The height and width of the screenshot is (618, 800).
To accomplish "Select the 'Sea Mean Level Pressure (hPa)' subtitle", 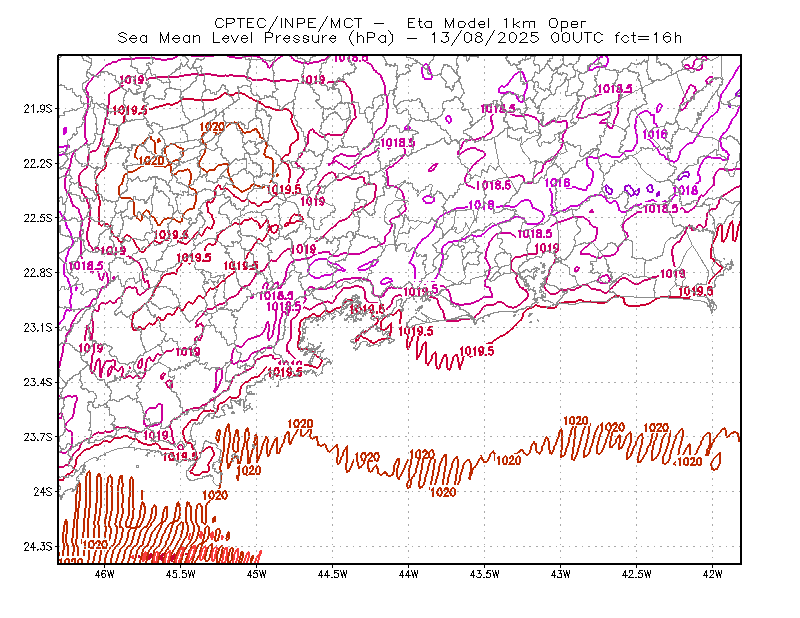I will pos(256,38).
